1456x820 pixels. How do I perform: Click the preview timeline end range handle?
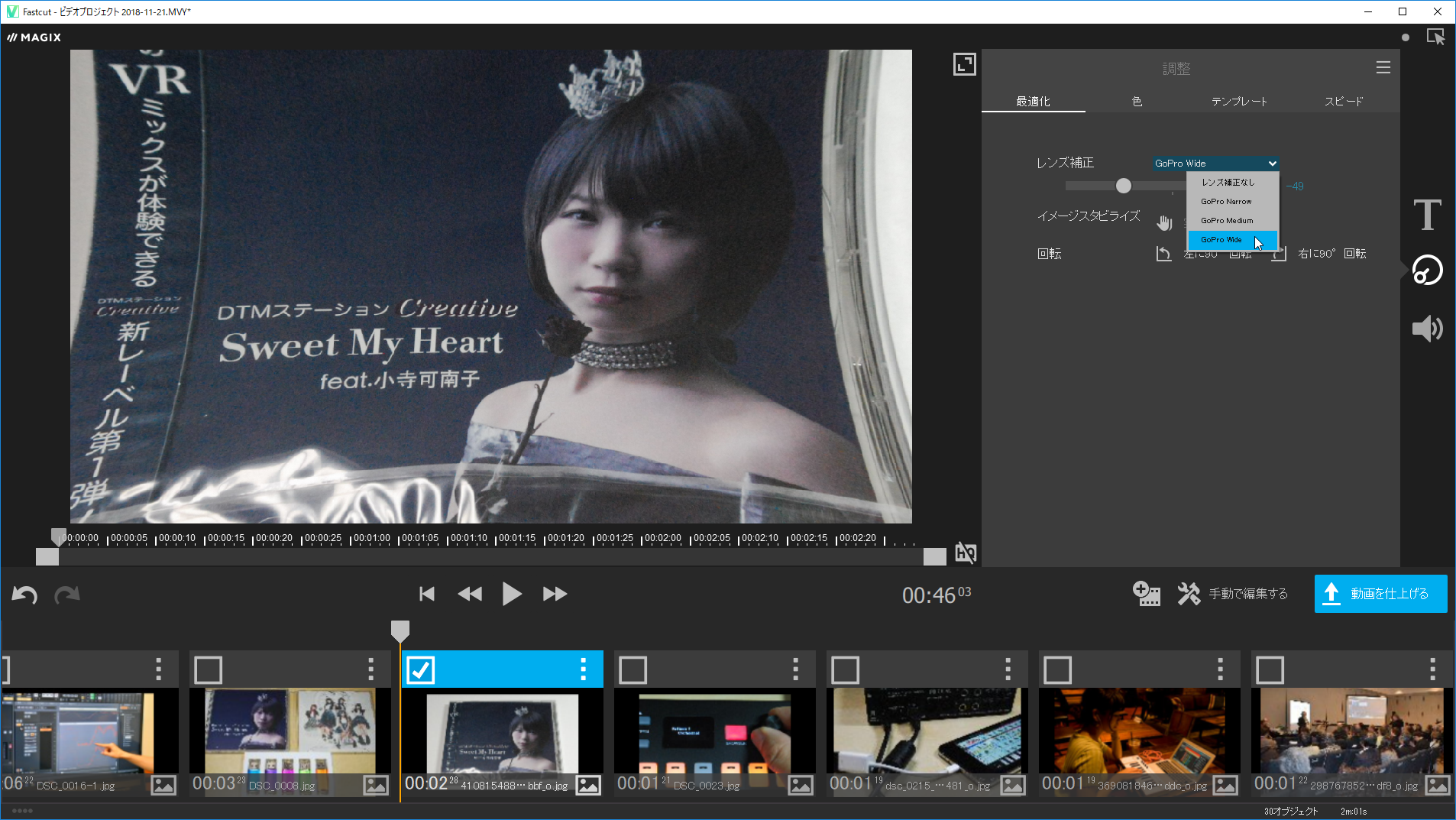tap(934, 557)
